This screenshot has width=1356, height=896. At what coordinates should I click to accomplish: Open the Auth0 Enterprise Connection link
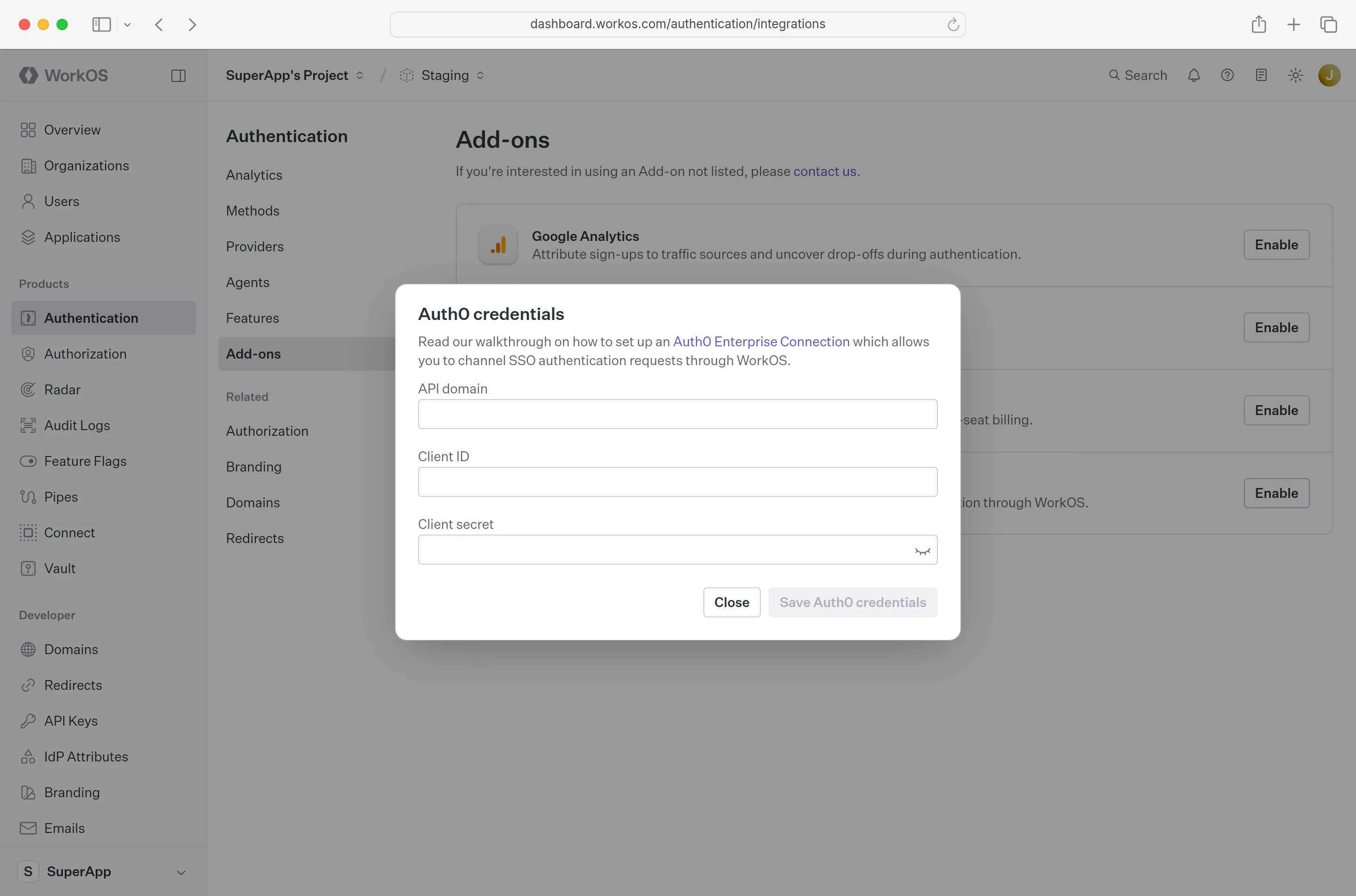[761, 342]
